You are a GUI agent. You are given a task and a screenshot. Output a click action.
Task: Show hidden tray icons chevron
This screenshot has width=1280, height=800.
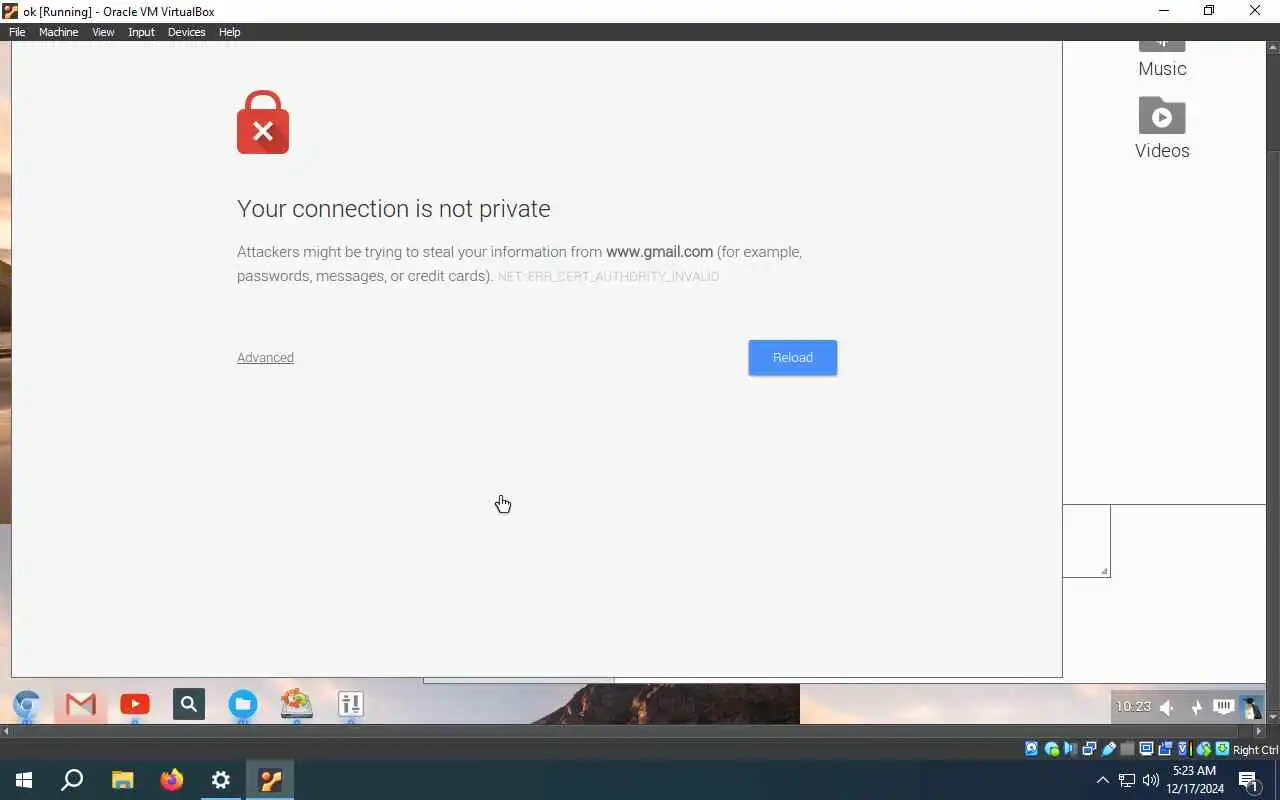point(1103,780)
